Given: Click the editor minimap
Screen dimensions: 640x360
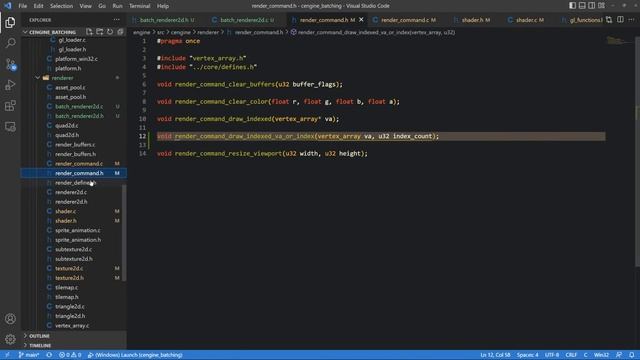Looking at the screenshot, I should pyautogui.click(x=619, y=41).
